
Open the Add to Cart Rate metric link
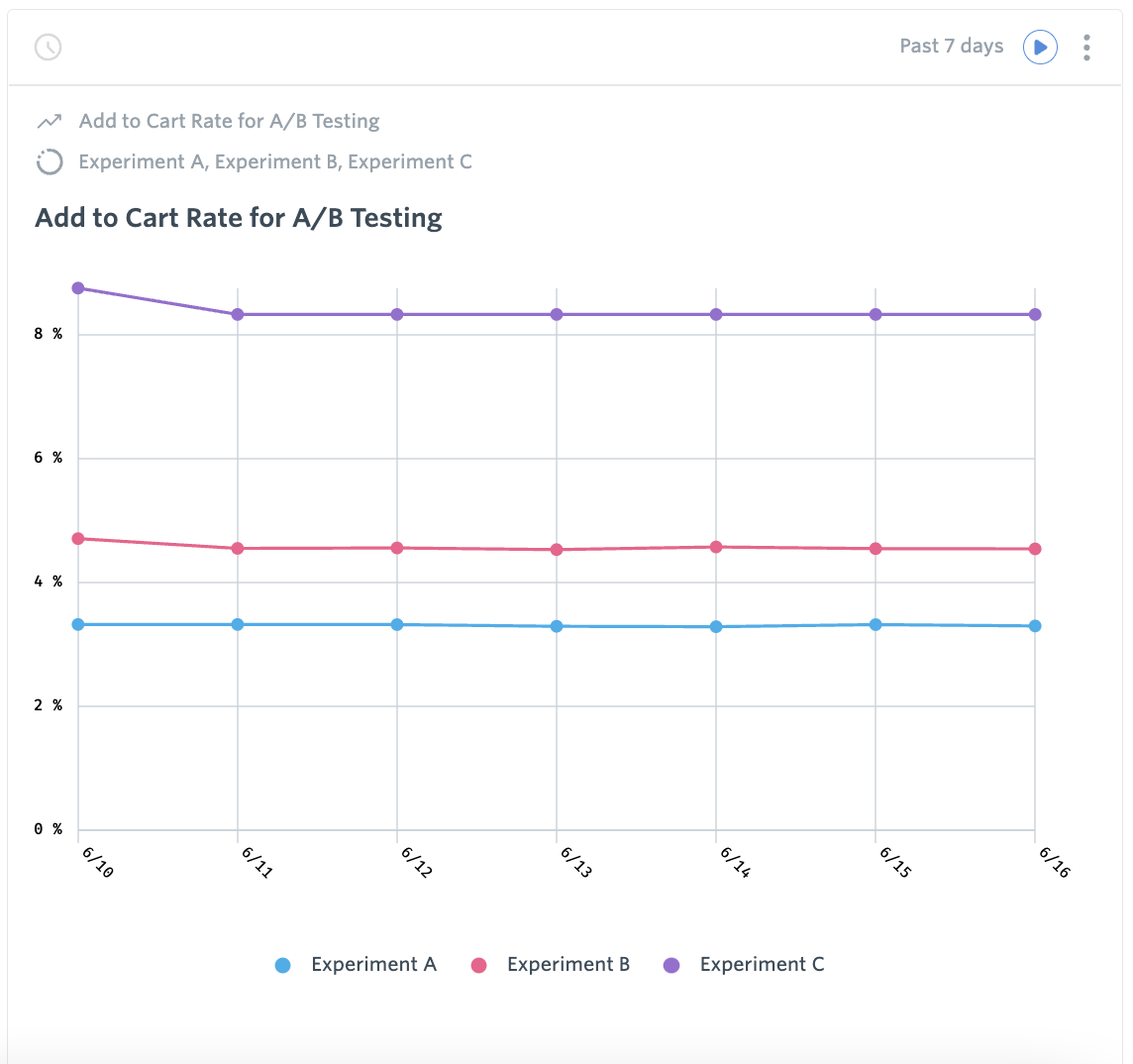tap(229, 121)
